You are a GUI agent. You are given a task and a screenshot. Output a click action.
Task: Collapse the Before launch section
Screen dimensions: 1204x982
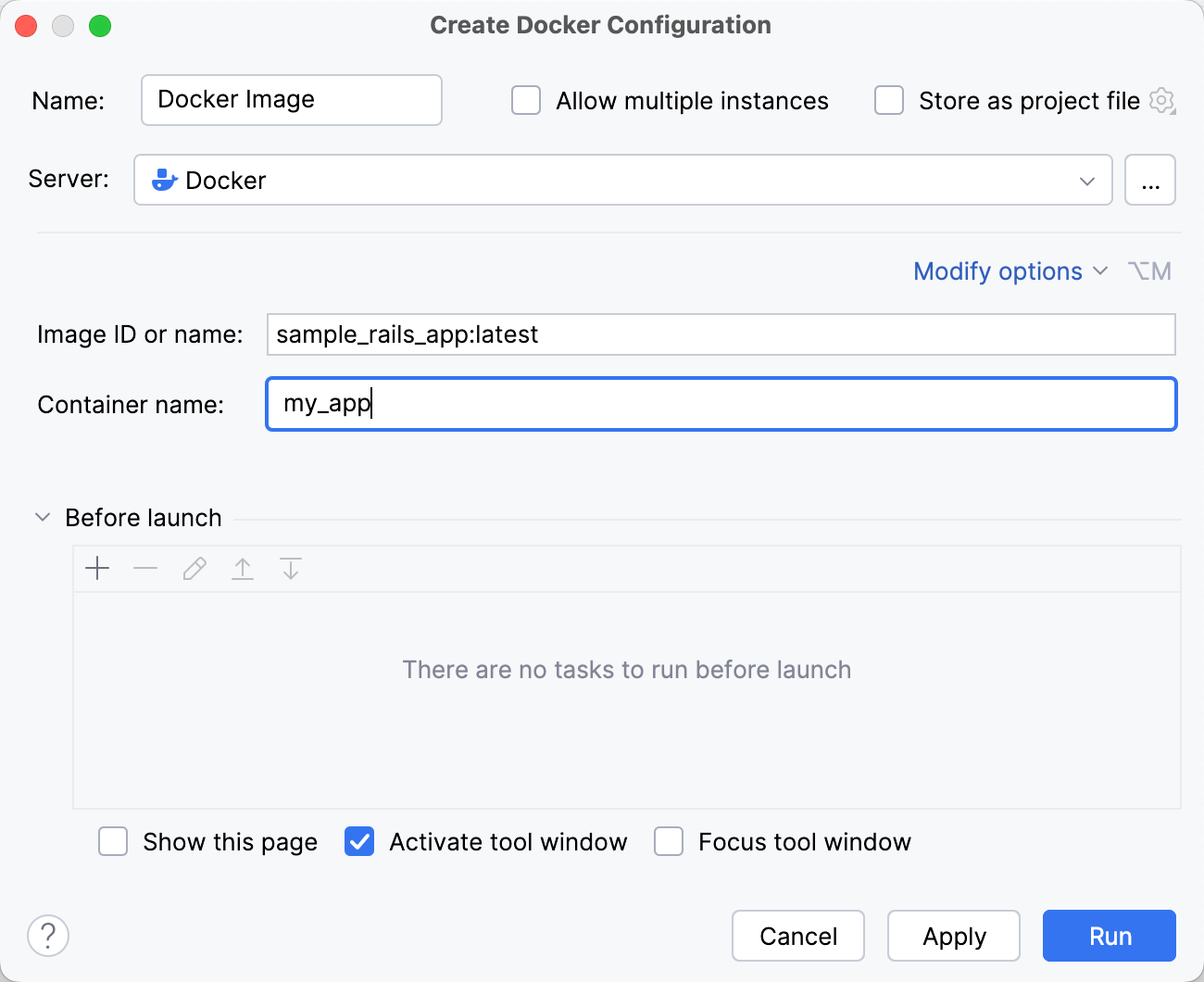click(42, 517)
